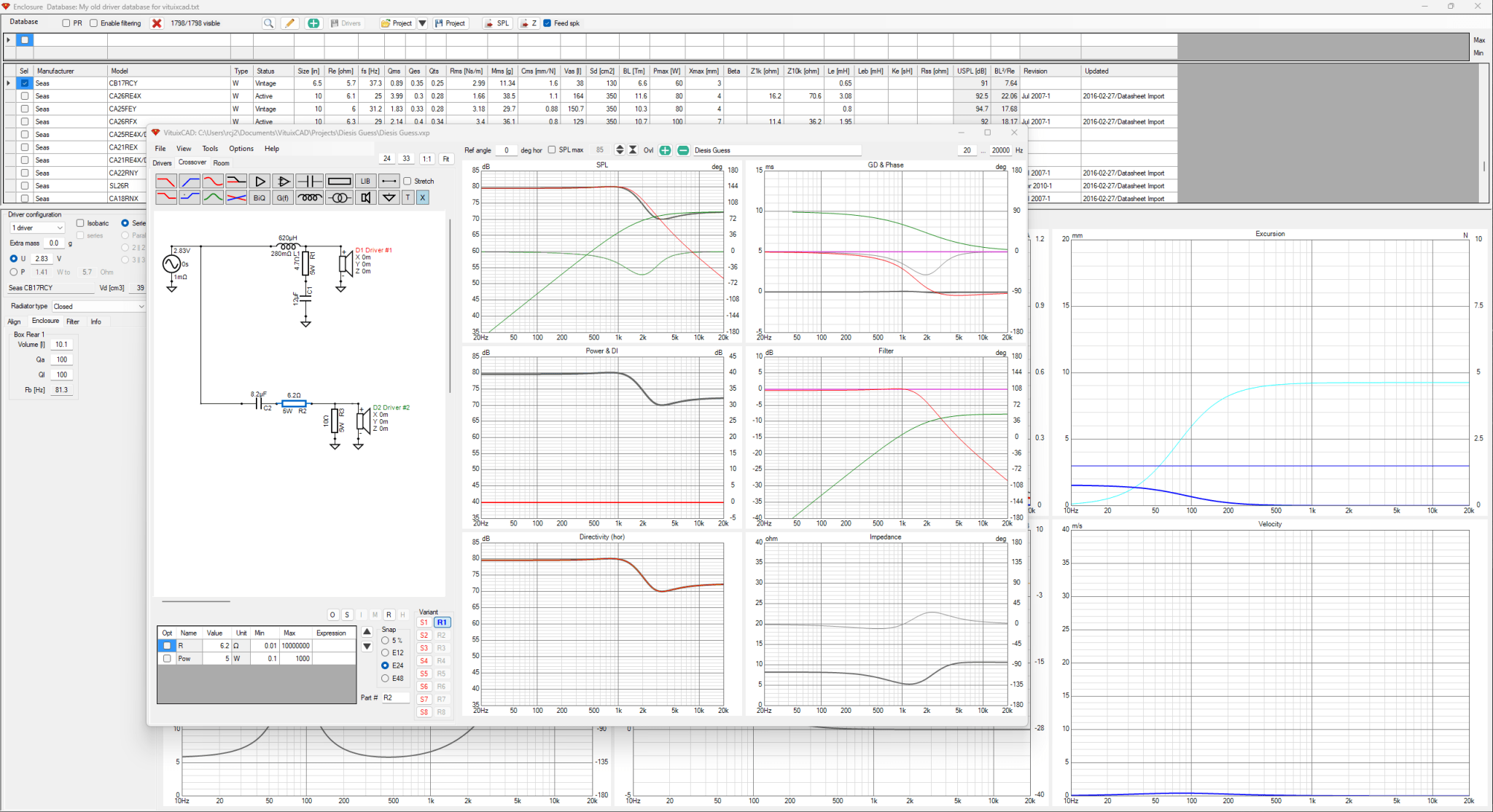Select variant S2 button

(x=424, y=636)
